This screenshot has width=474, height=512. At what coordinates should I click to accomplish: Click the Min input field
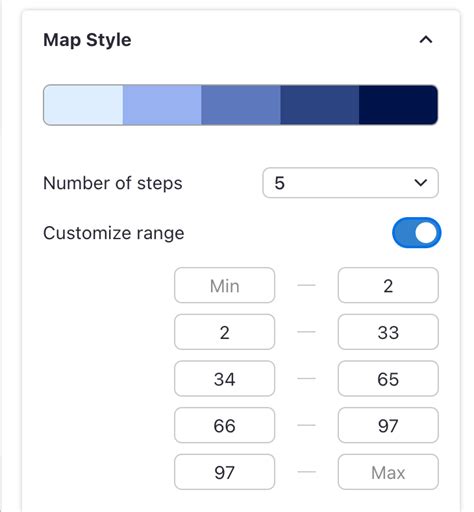tap(225, 285)
